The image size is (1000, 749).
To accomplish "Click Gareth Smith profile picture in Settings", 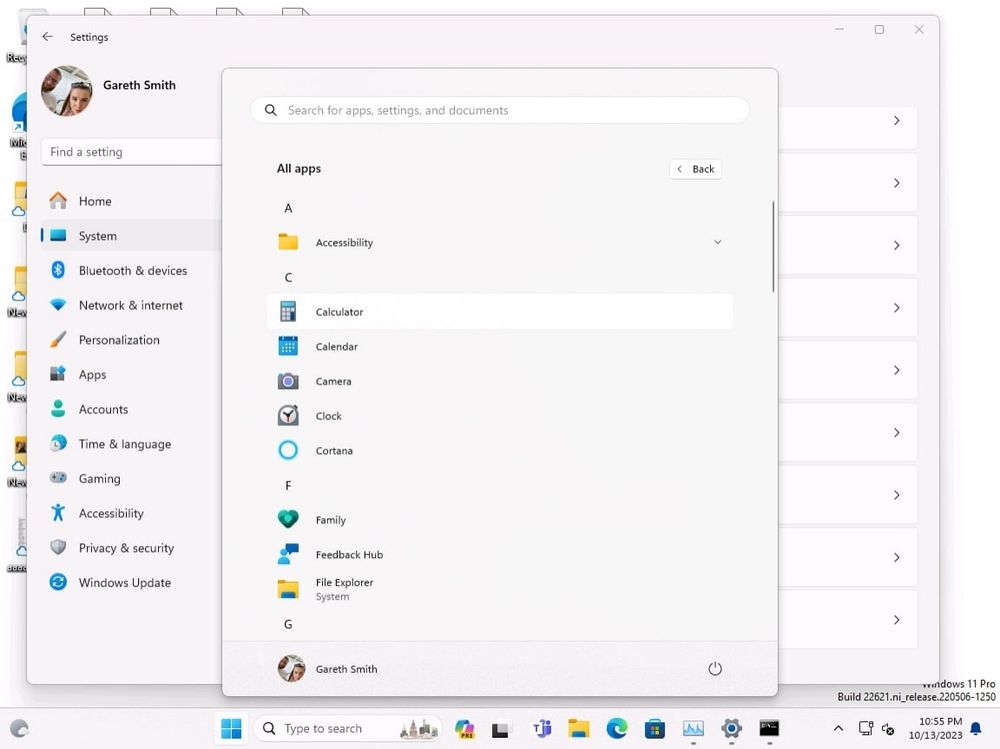I will (67, 91).
